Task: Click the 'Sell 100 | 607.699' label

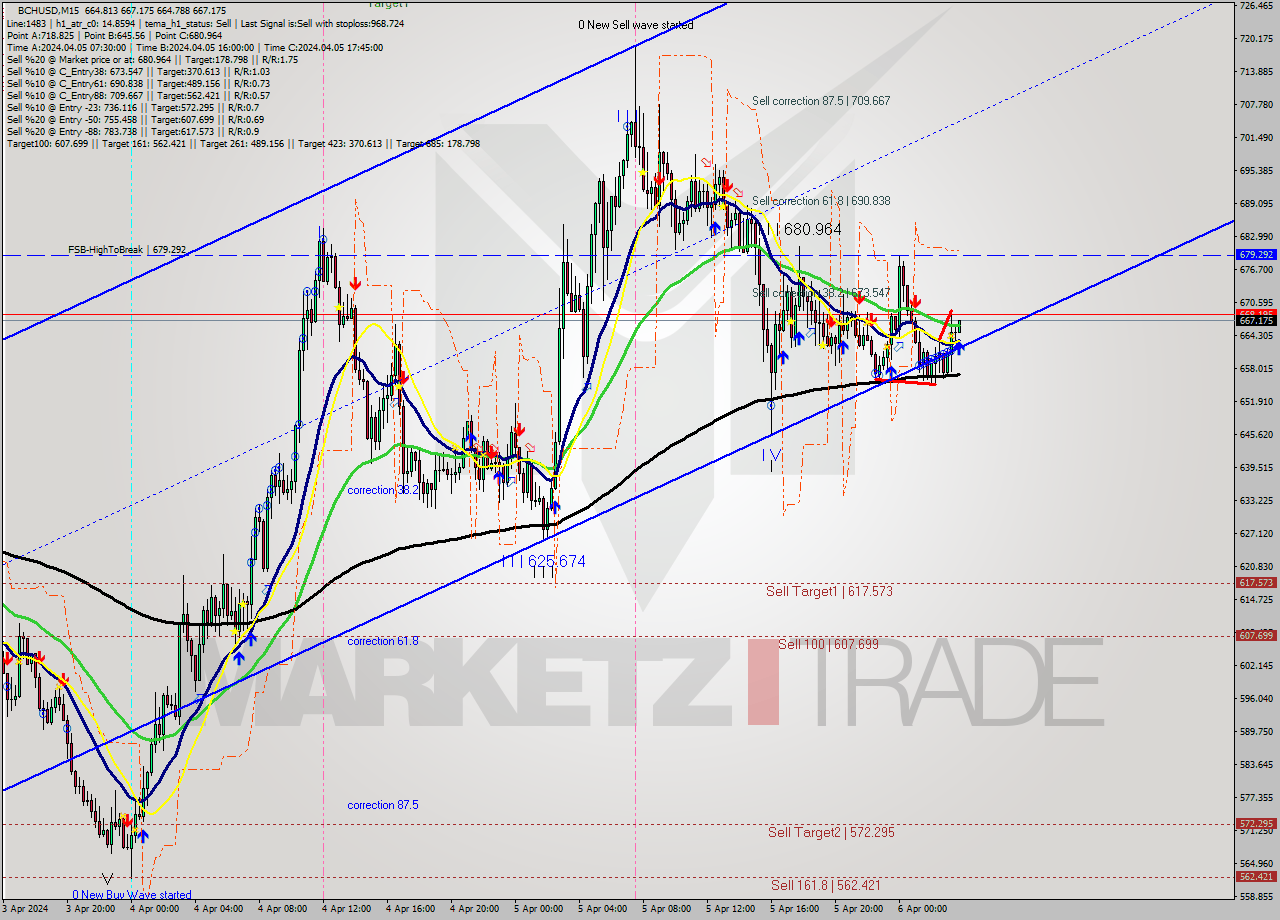Action: pos(828,644)
